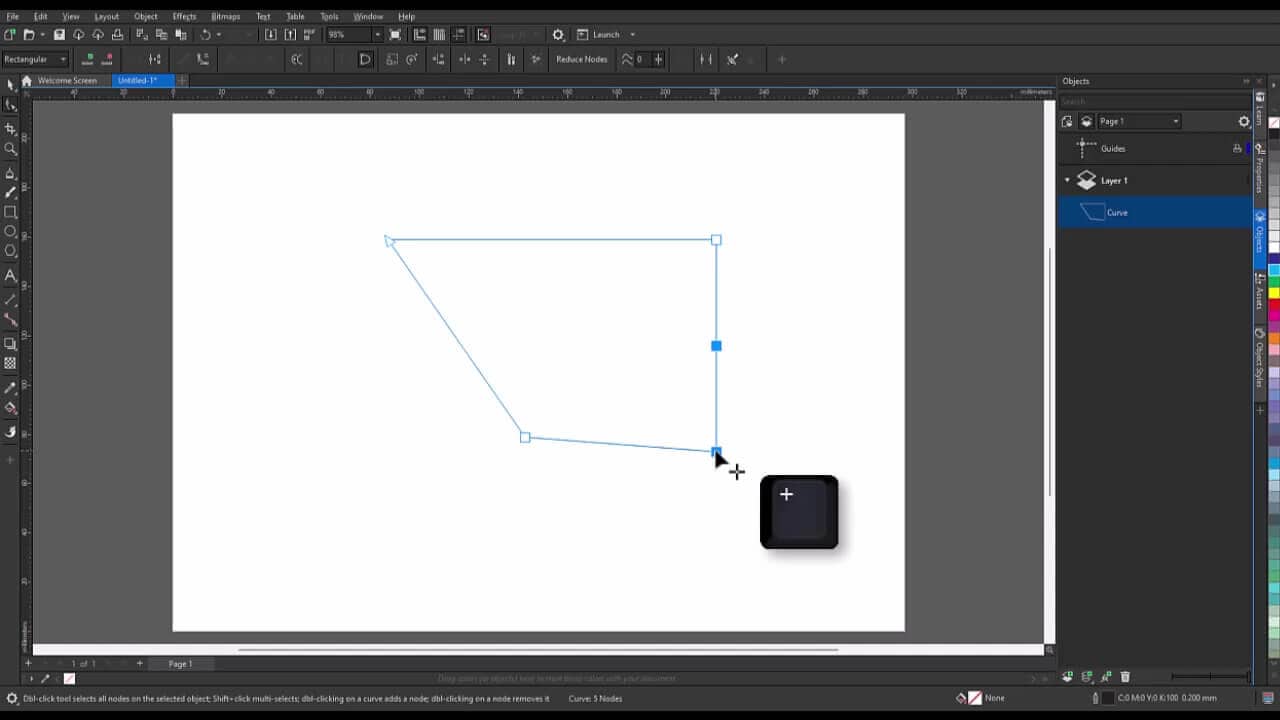Click the trash icon in Objects docker
The width and height of the screenshot is (1280, 720).
click(1125, 677)
